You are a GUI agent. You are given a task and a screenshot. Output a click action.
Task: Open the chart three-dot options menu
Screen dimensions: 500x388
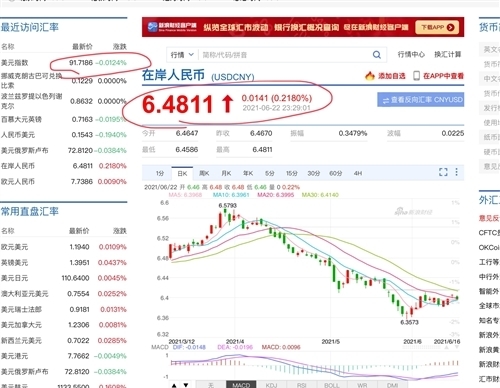(456, 172)
